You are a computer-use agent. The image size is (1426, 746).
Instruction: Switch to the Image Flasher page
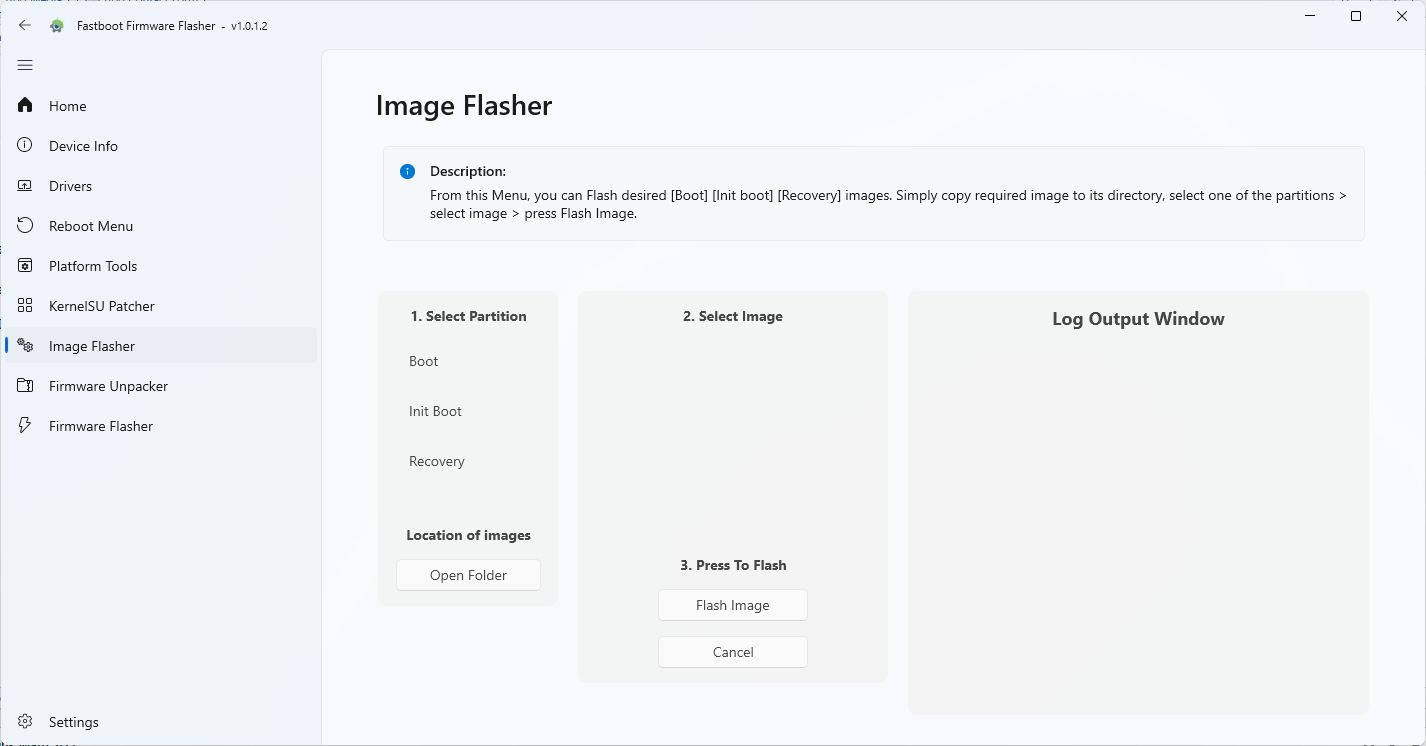[92, 345]
